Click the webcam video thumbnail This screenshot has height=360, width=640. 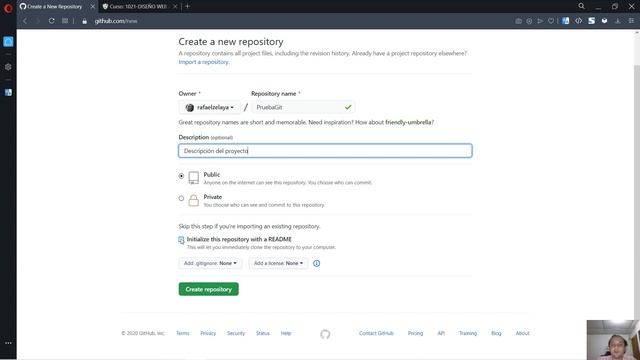click(613, 340)
